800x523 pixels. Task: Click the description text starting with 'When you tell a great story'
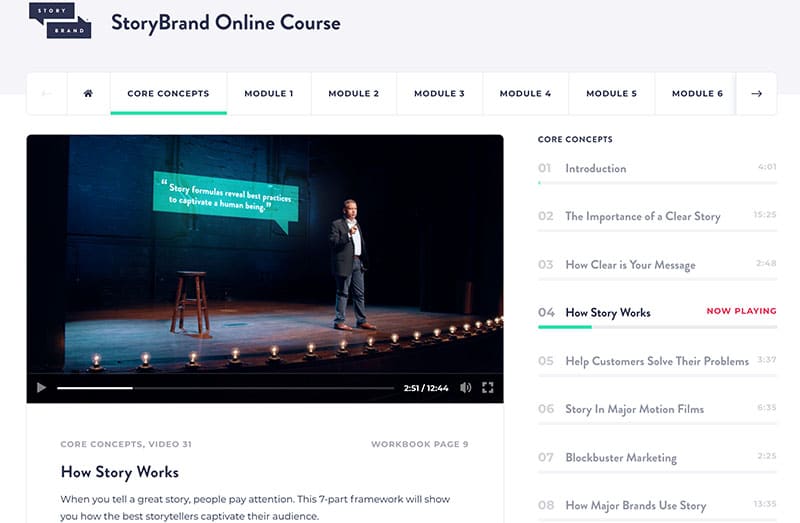255,508
